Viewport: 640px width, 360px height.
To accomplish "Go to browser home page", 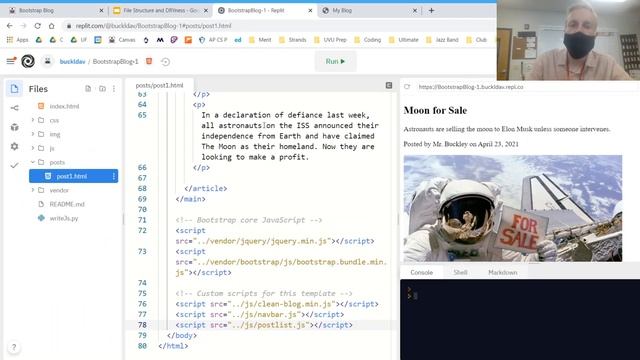I will (x=51, y=26).
